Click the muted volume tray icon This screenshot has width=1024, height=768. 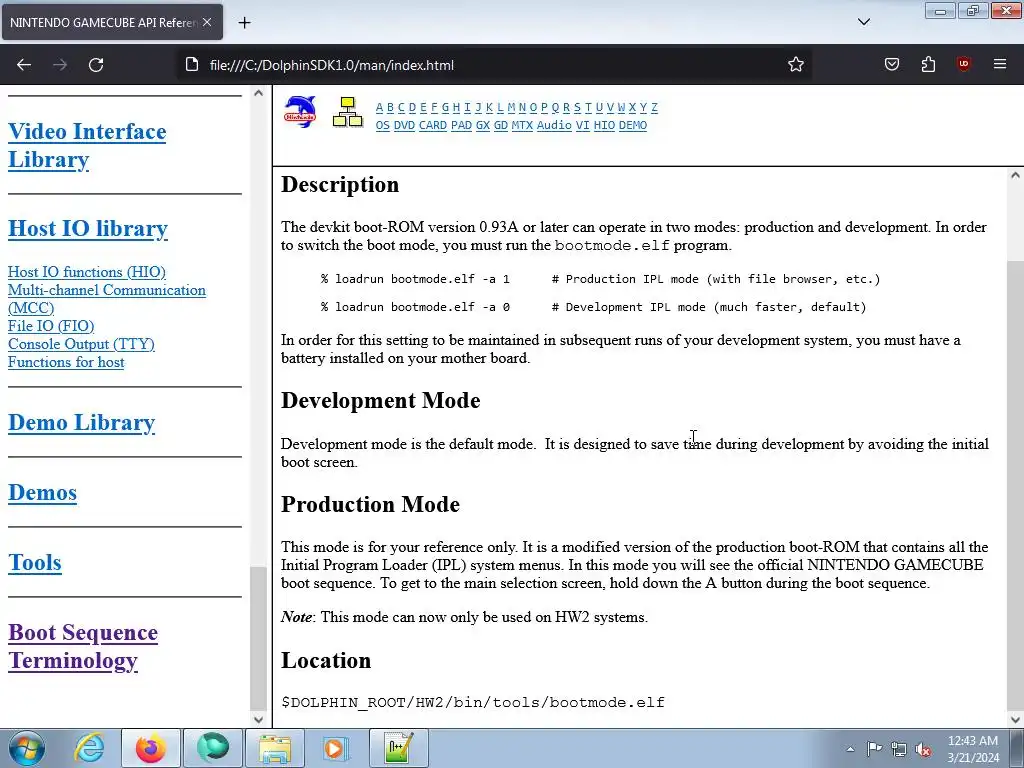923,750
